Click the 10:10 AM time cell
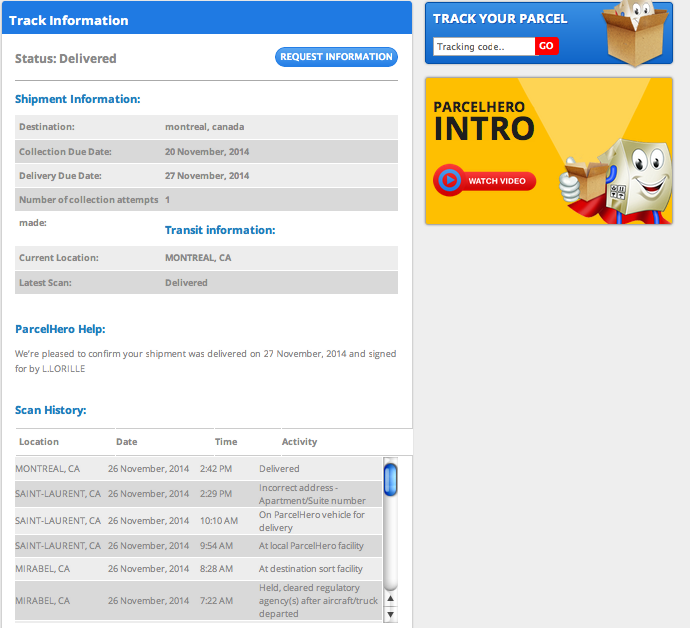The image size is (690, 628). [x=219, y=521]
